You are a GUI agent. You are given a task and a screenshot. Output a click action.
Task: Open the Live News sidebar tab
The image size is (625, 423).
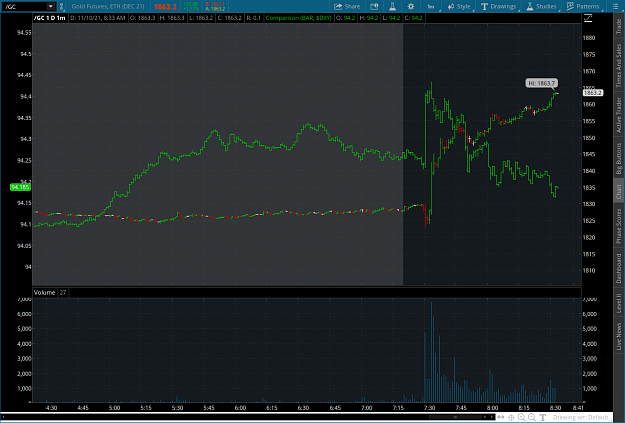point(619,336)
